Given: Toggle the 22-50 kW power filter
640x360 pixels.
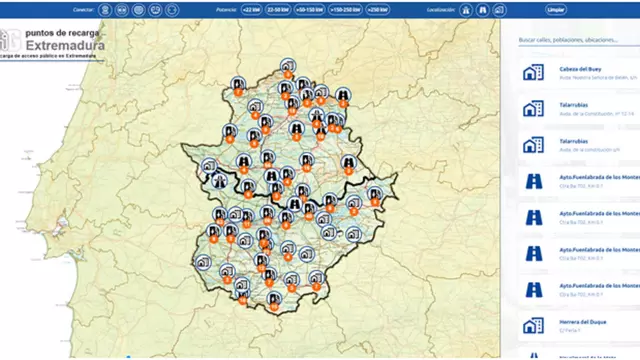Looking at the screenshot, I should (x=278, y=10).
